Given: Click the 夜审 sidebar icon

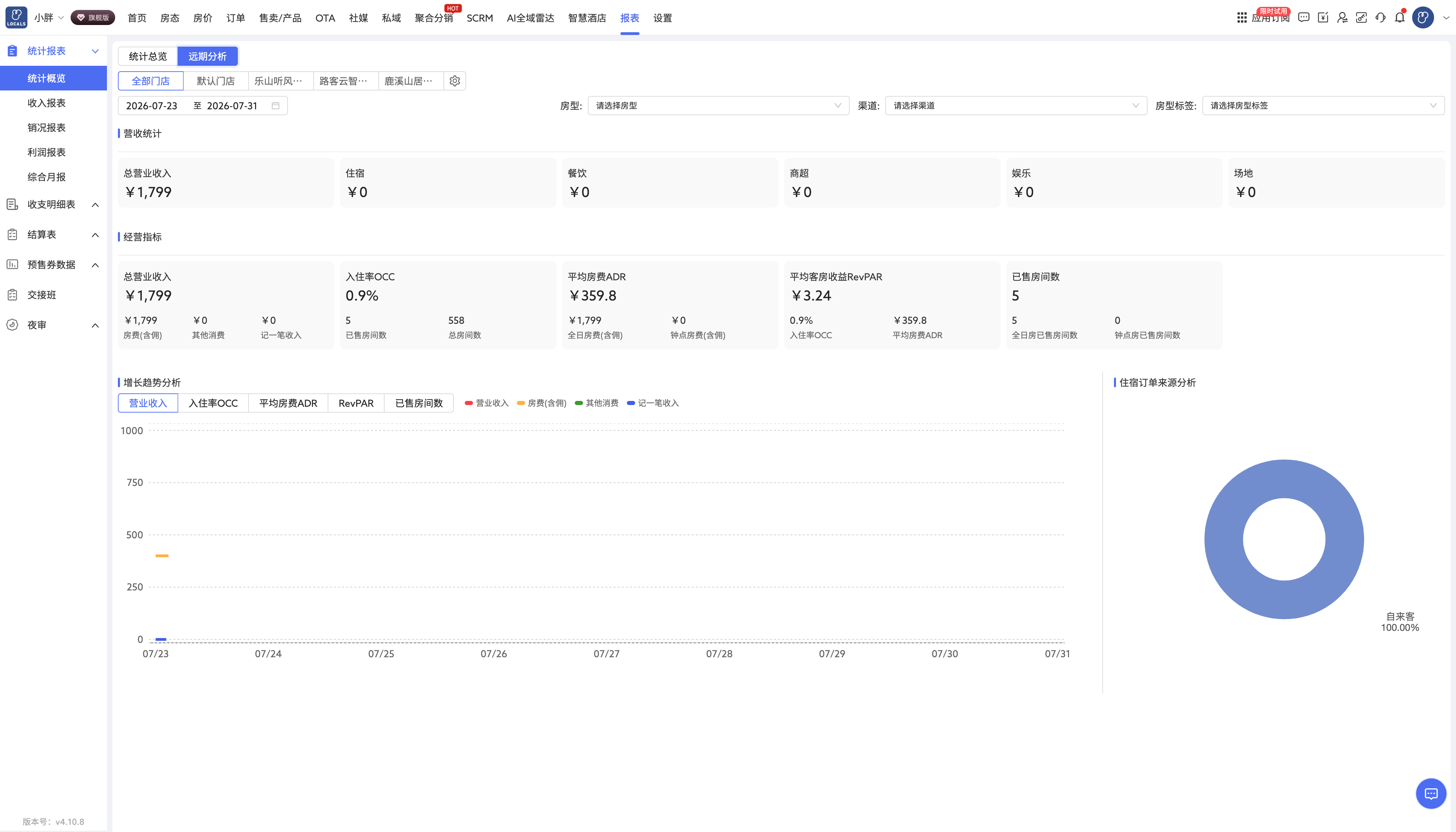Looking at the screenshot, I should click(x=13, y=325).
